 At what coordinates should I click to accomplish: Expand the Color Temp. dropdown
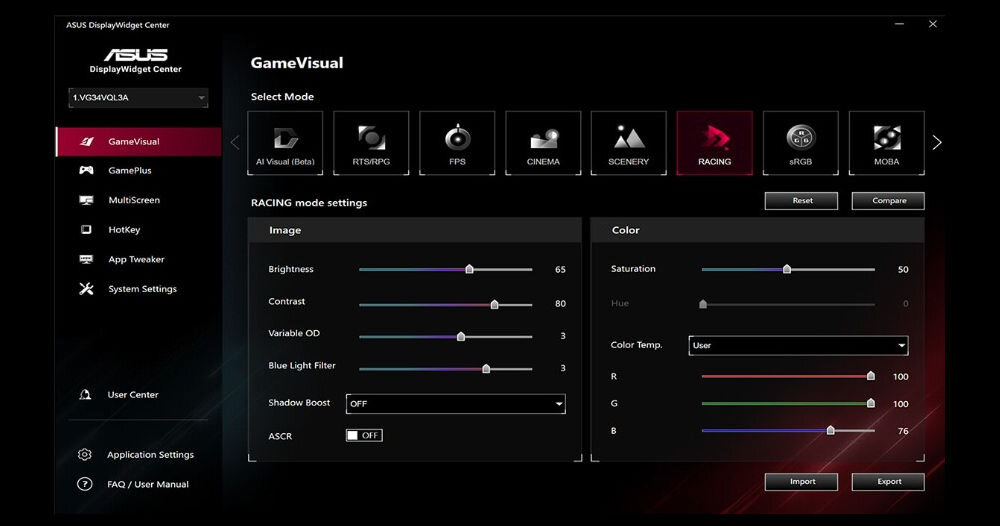798,345
